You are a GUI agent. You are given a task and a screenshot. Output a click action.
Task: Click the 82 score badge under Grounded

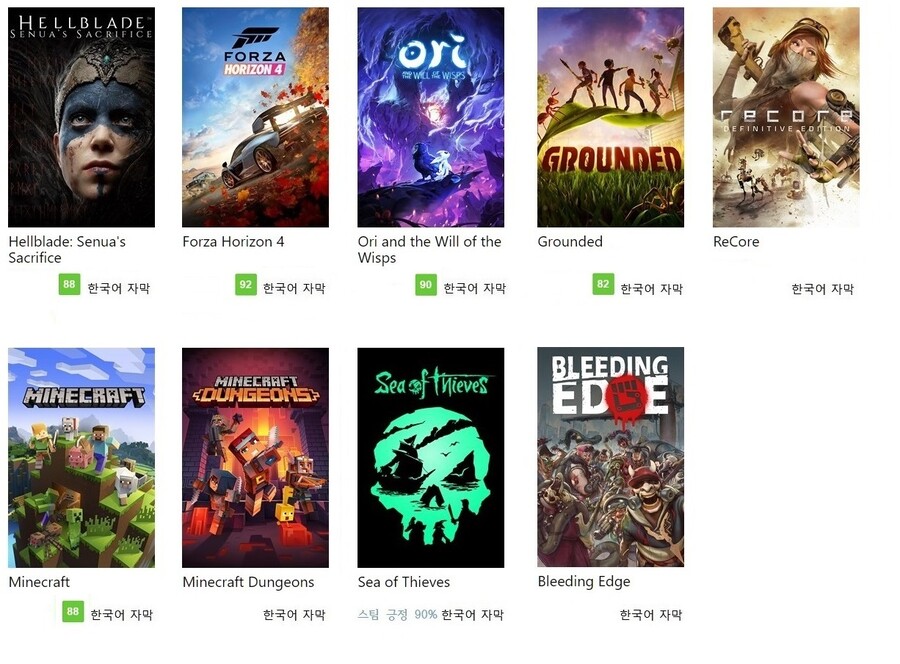tap(603, 284)
